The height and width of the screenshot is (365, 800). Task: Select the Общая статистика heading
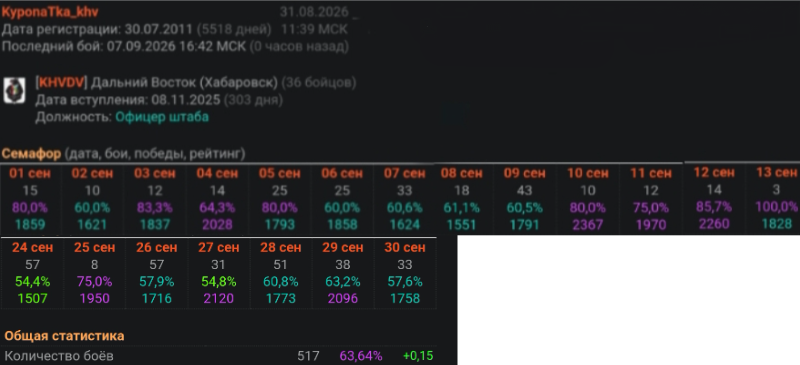pos(64,336)
